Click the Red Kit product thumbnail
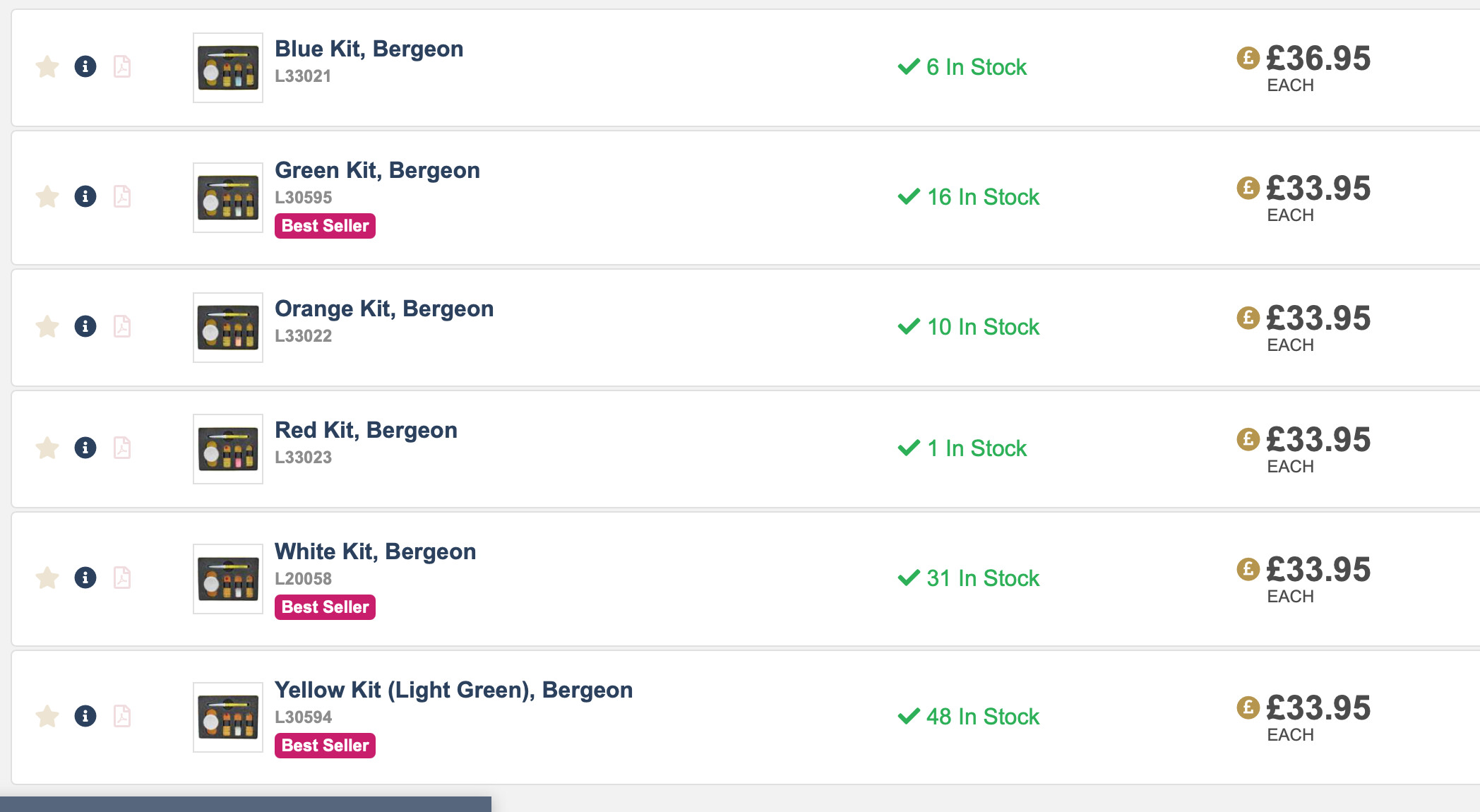This screenshot has height=812, width=1480. pyautogui.click(x=228, y=449)
